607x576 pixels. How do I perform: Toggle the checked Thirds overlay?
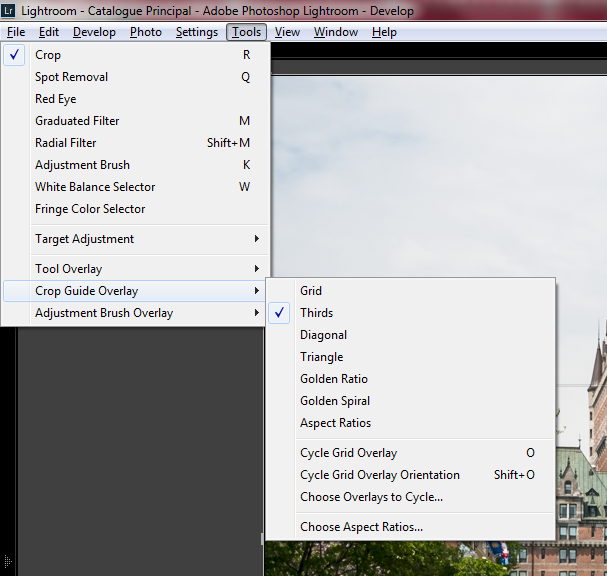coord(411,313)
